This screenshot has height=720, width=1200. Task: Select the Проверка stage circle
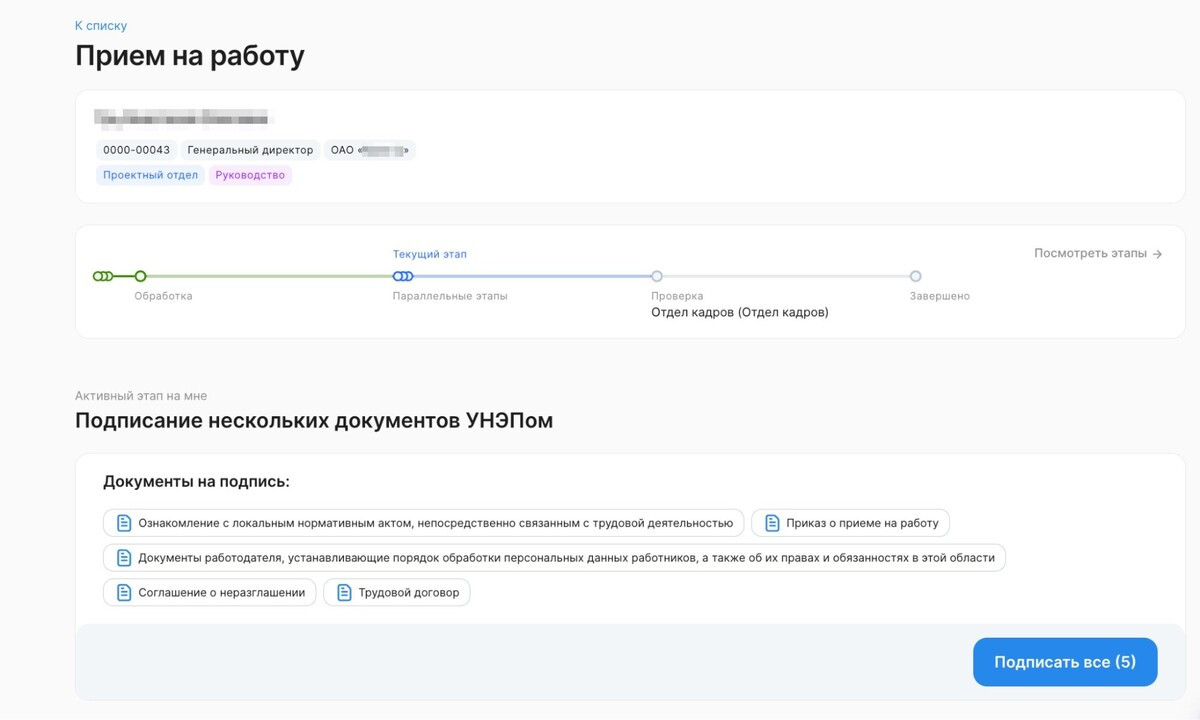(x=657, y=276)
